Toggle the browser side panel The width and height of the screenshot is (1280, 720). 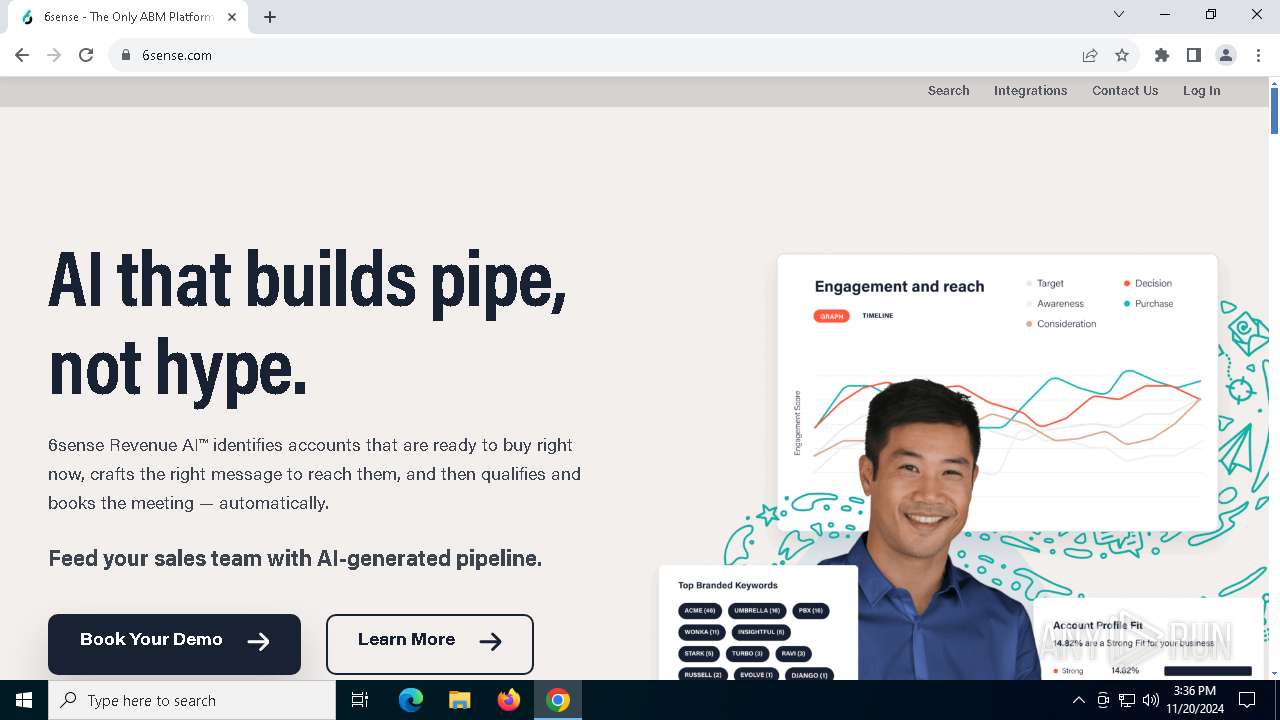pyautogui.click(x=1193, y=55)
